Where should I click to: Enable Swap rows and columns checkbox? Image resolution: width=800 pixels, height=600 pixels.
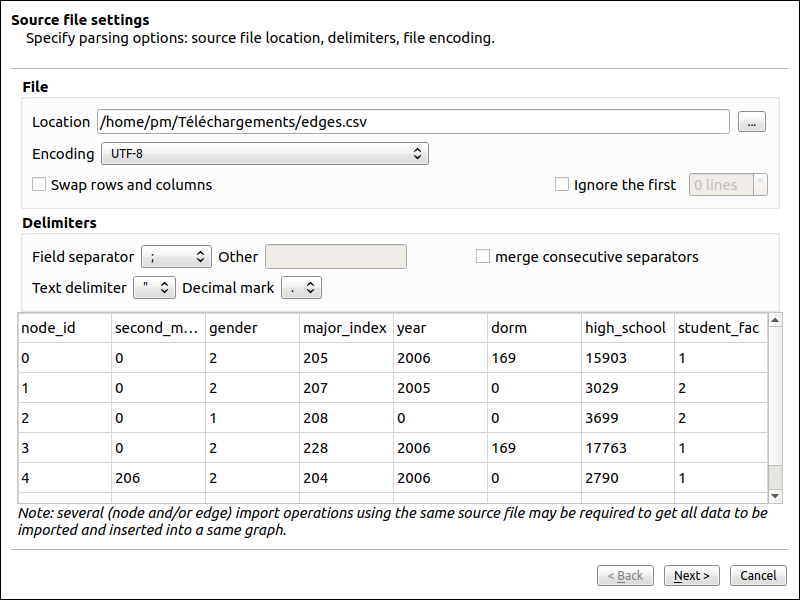(40, 185)
